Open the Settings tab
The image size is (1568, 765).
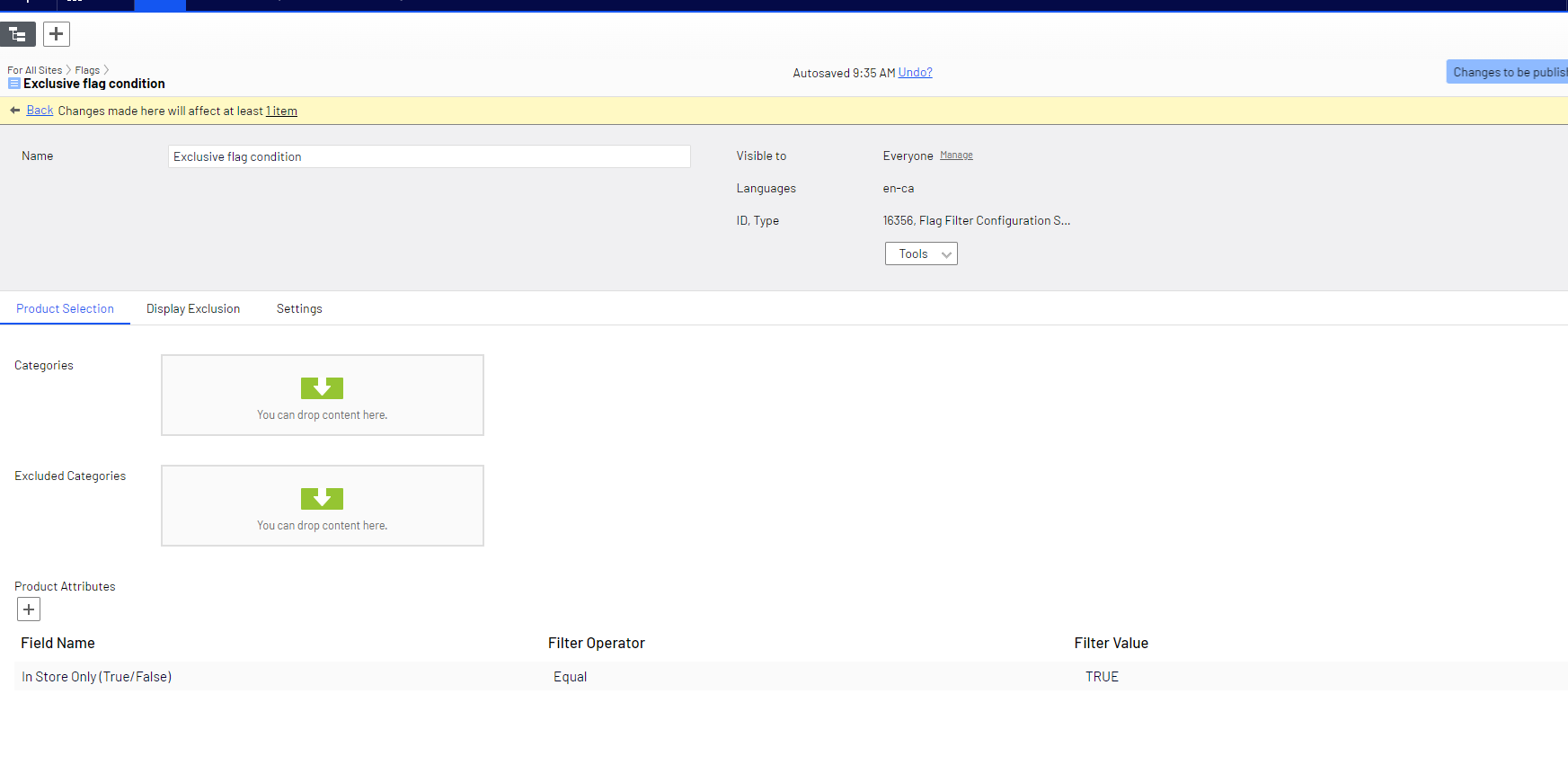coord(299,308)
